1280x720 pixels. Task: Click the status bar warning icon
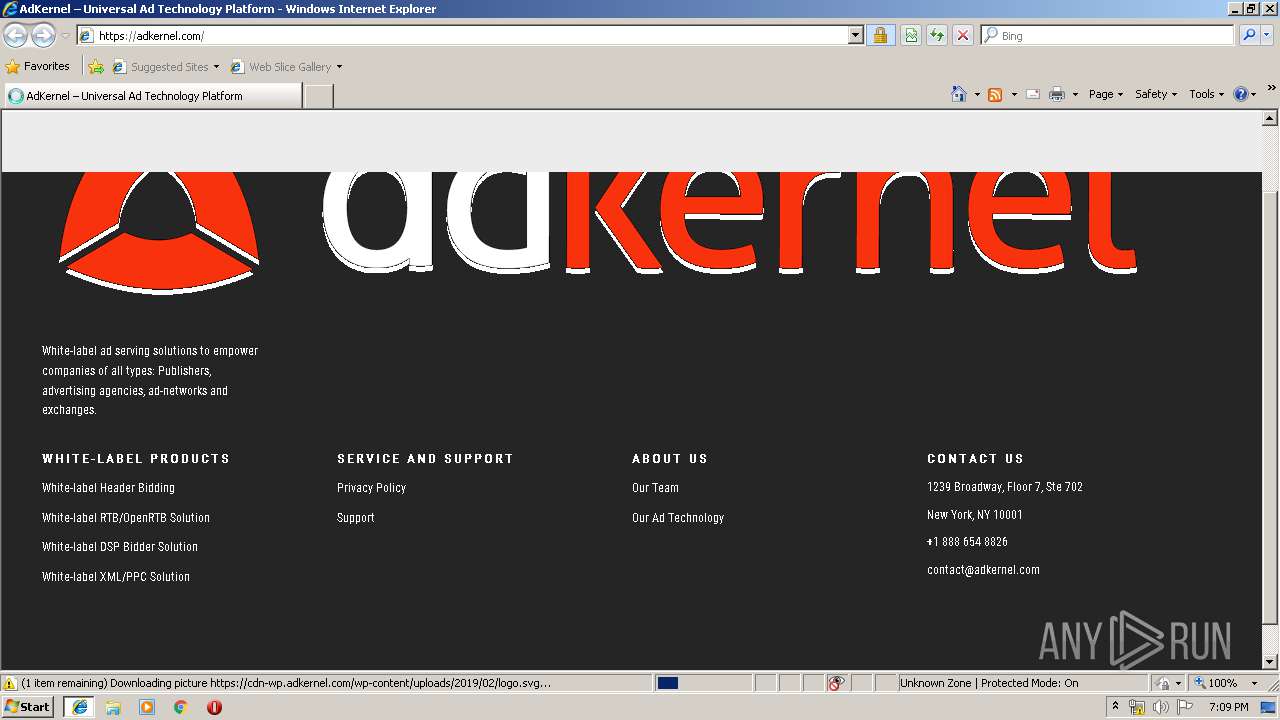(x=10, y=683)
